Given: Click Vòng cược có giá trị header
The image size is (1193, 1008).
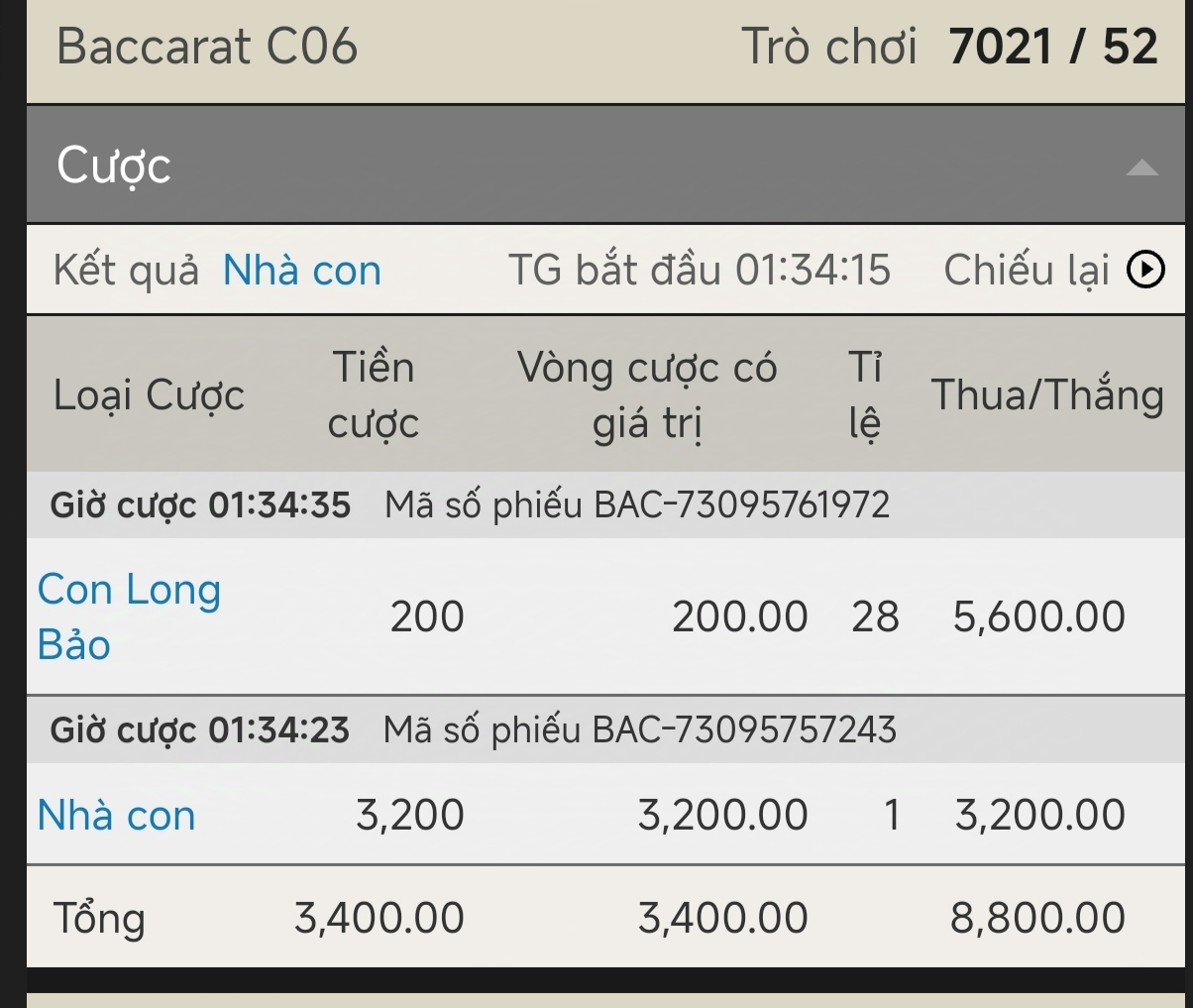Looking at the screenshot, I should pos(647,395).
